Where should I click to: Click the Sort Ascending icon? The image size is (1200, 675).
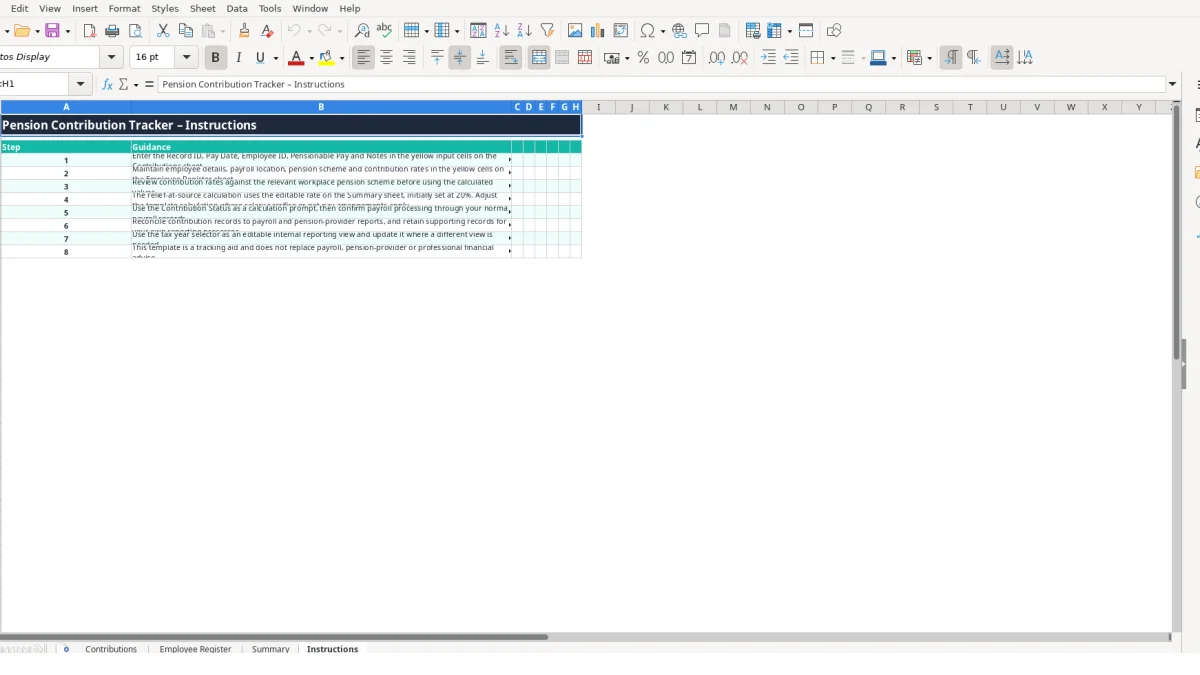tap(501, 31)
